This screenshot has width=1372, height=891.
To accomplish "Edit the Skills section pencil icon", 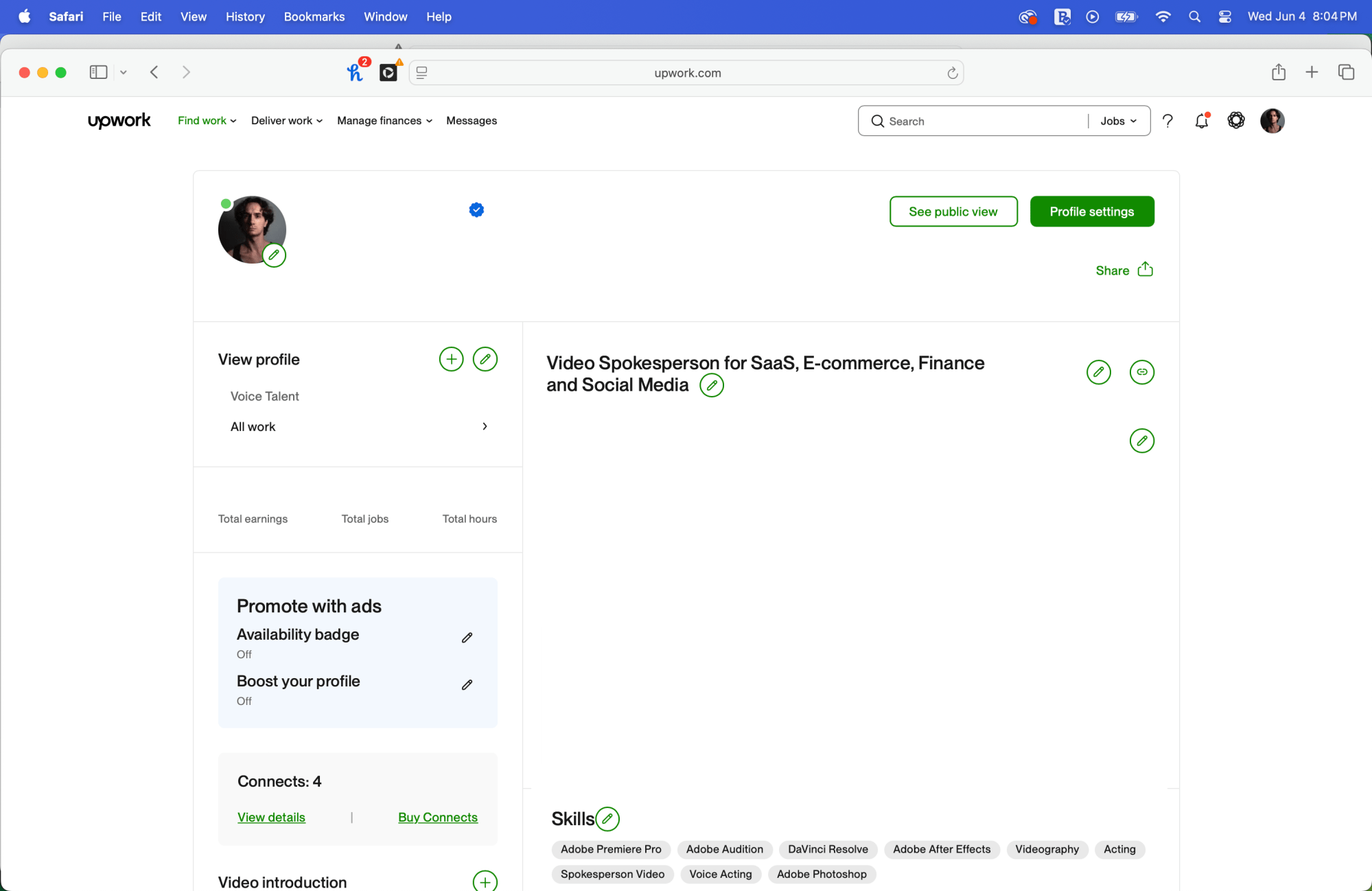I will point(607,818).
